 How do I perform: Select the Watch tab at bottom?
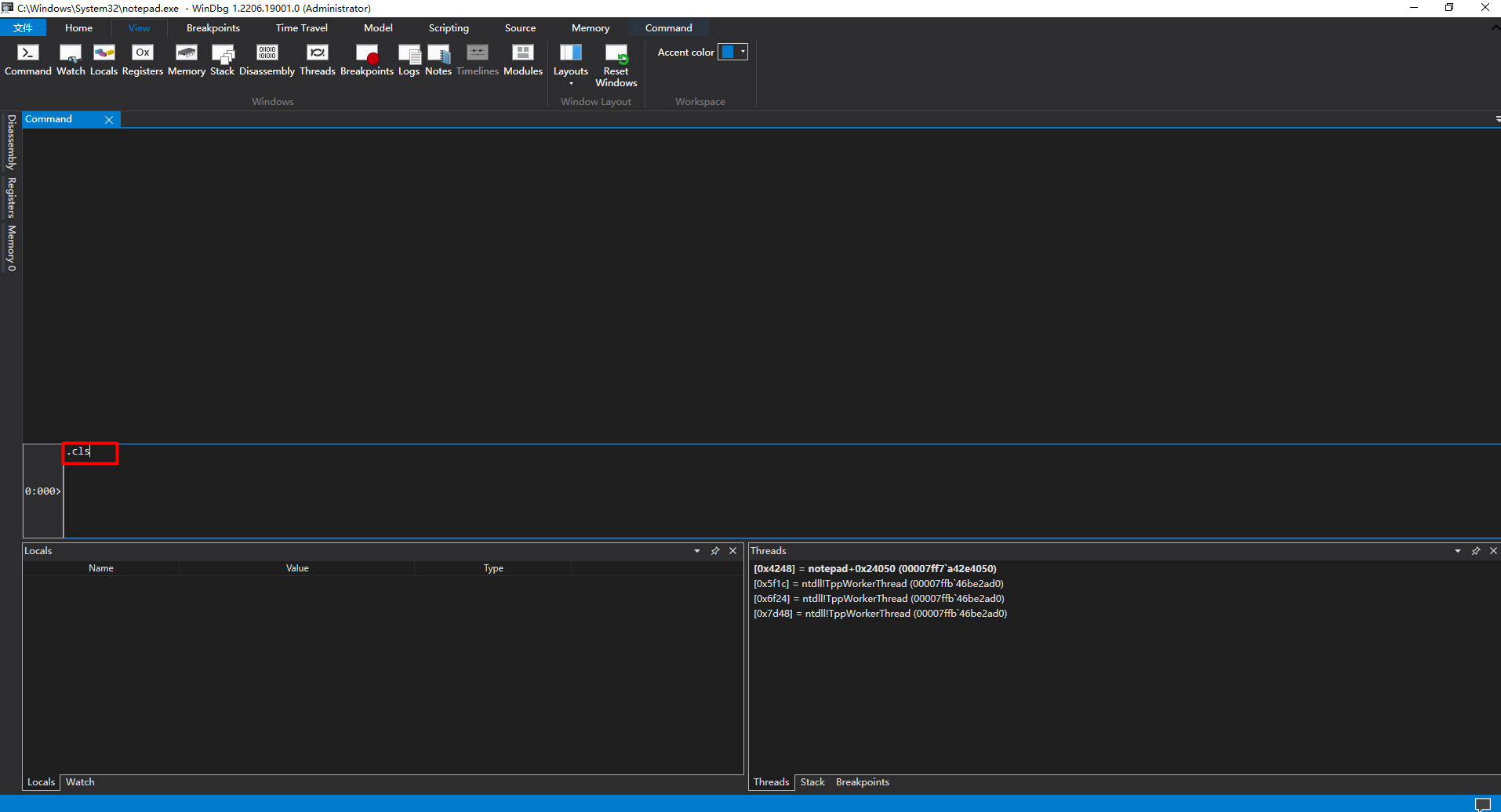pos(80,782)
